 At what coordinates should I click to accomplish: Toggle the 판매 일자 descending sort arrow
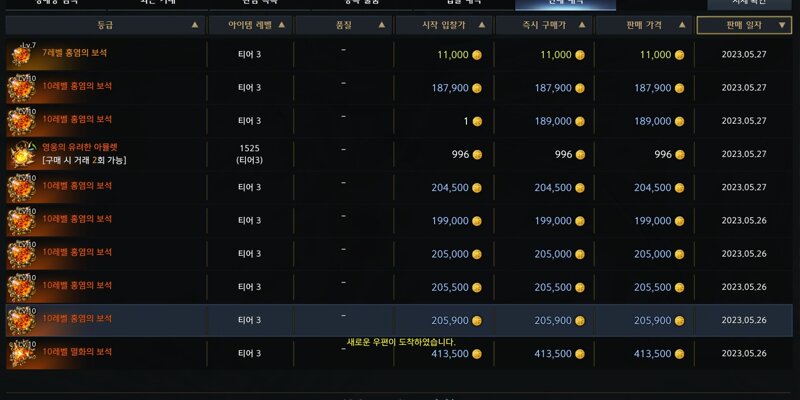782,25
